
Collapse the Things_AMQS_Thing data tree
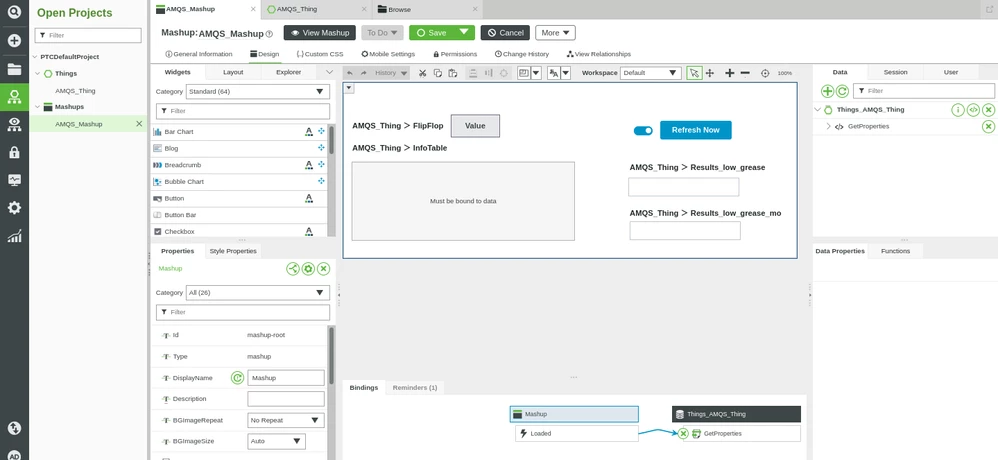[818, 110]
